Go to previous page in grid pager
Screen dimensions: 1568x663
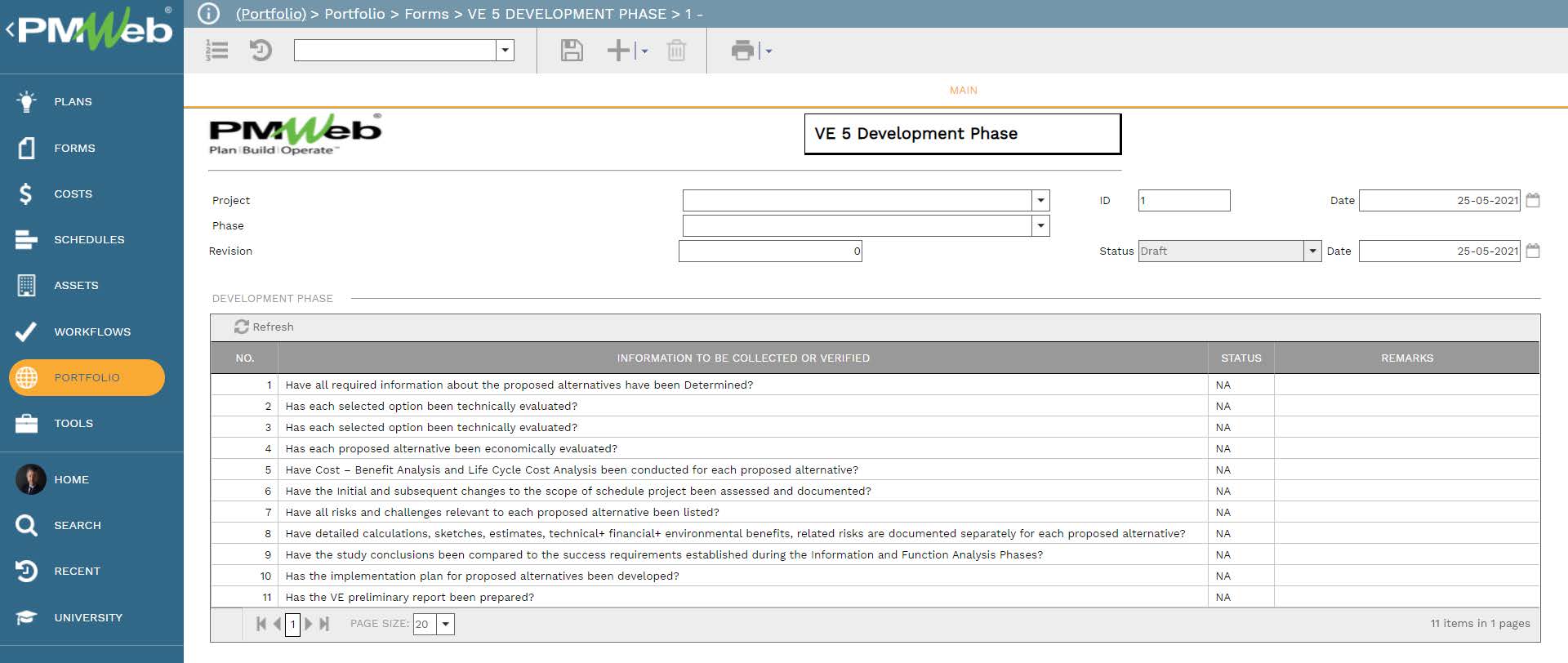(x=277, y=624)
